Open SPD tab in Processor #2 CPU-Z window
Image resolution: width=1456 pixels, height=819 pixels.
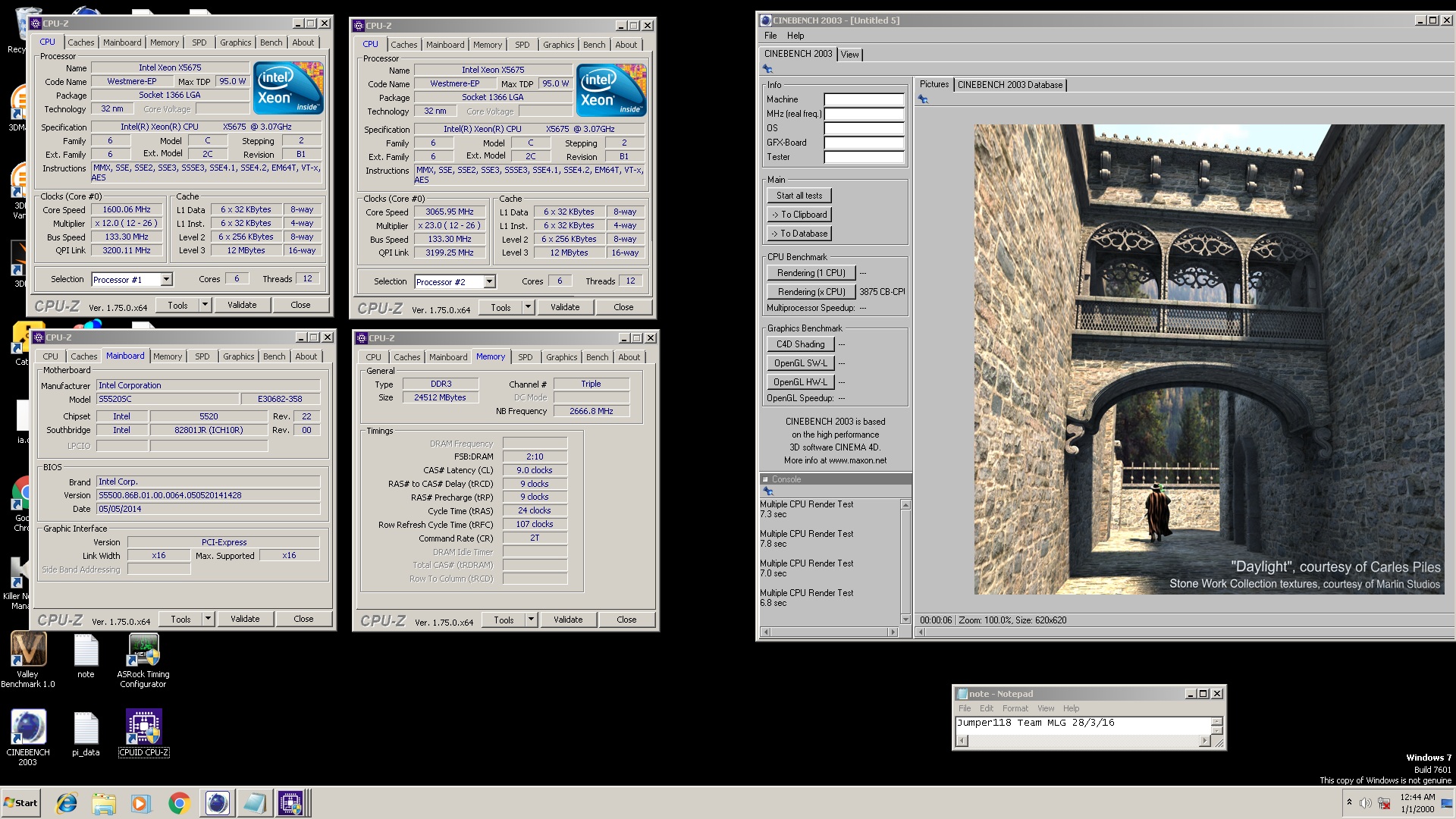(522, 45)
